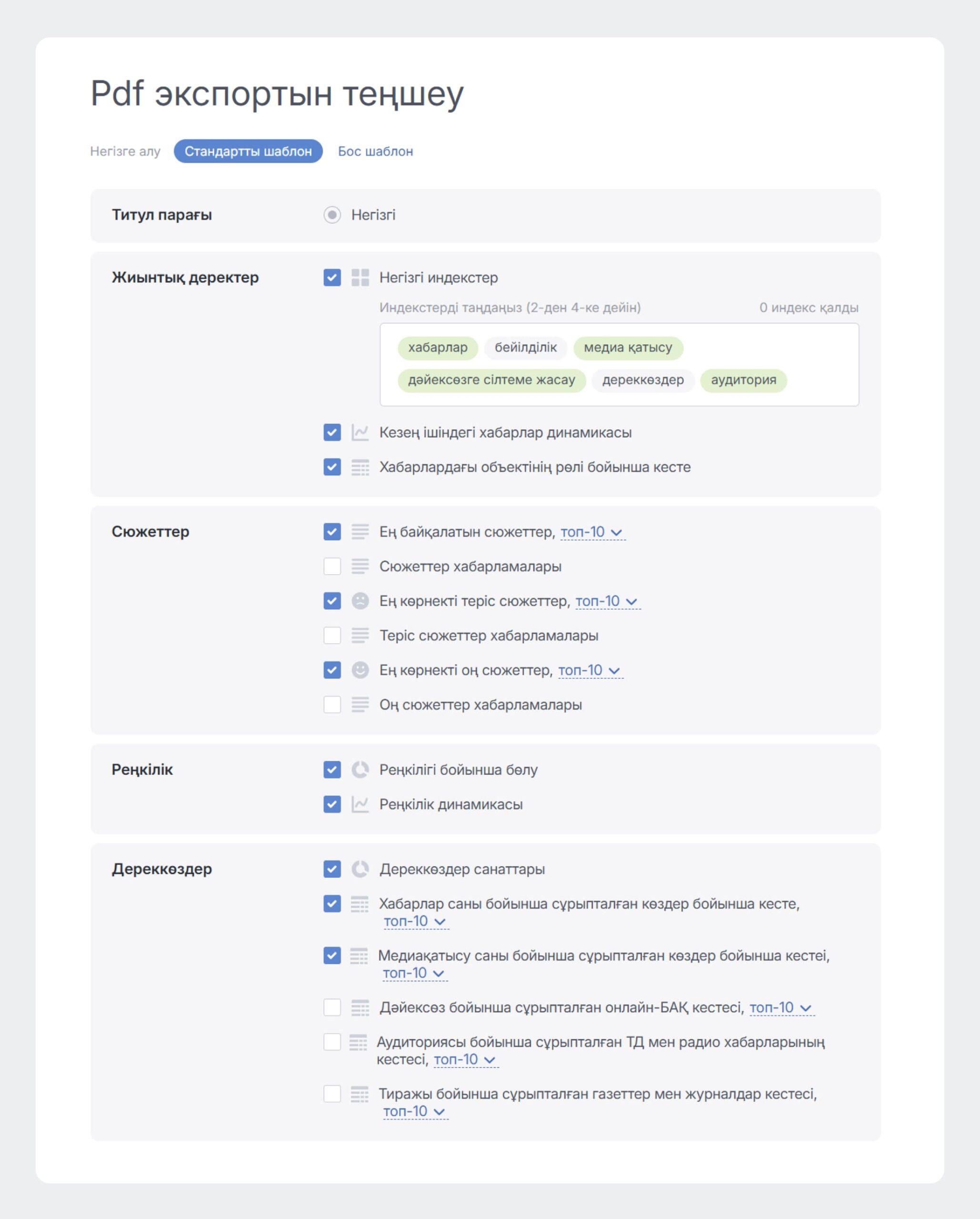Image resolution: width=980 pixels, height=1219 pixels.
Task: Uncheck Хабарлар саны бойынша сұрыпталған кесте checkbox
Action: click(x=332, y=903)
